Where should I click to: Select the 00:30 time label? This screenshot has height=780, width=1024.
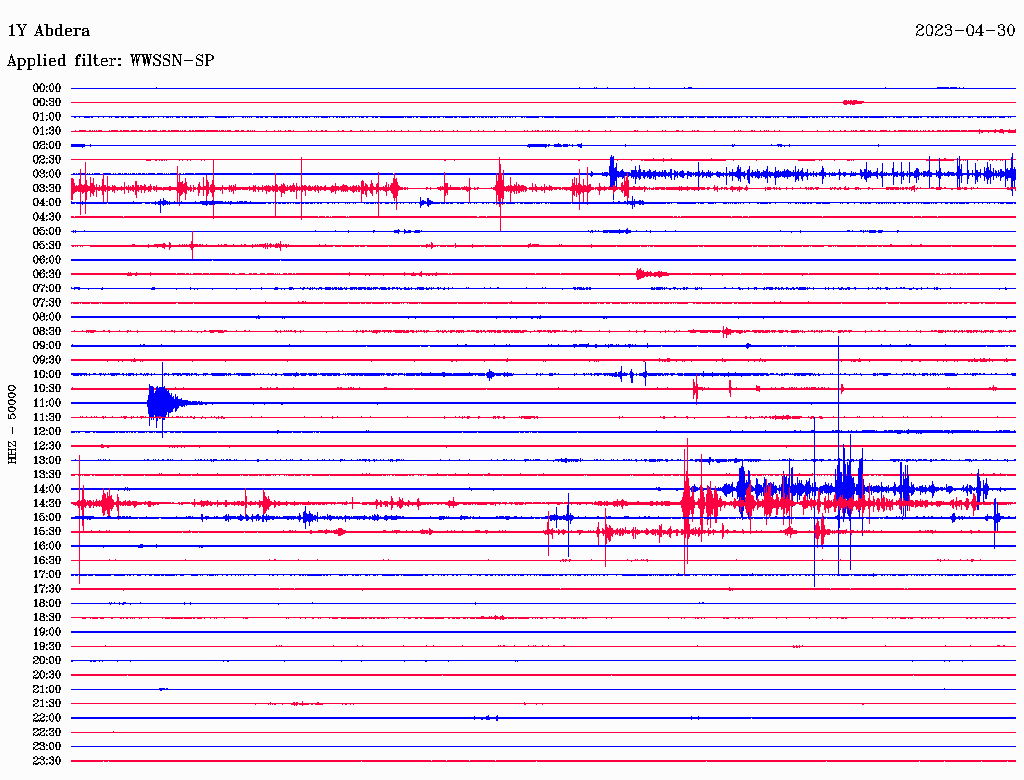(47, 103)
